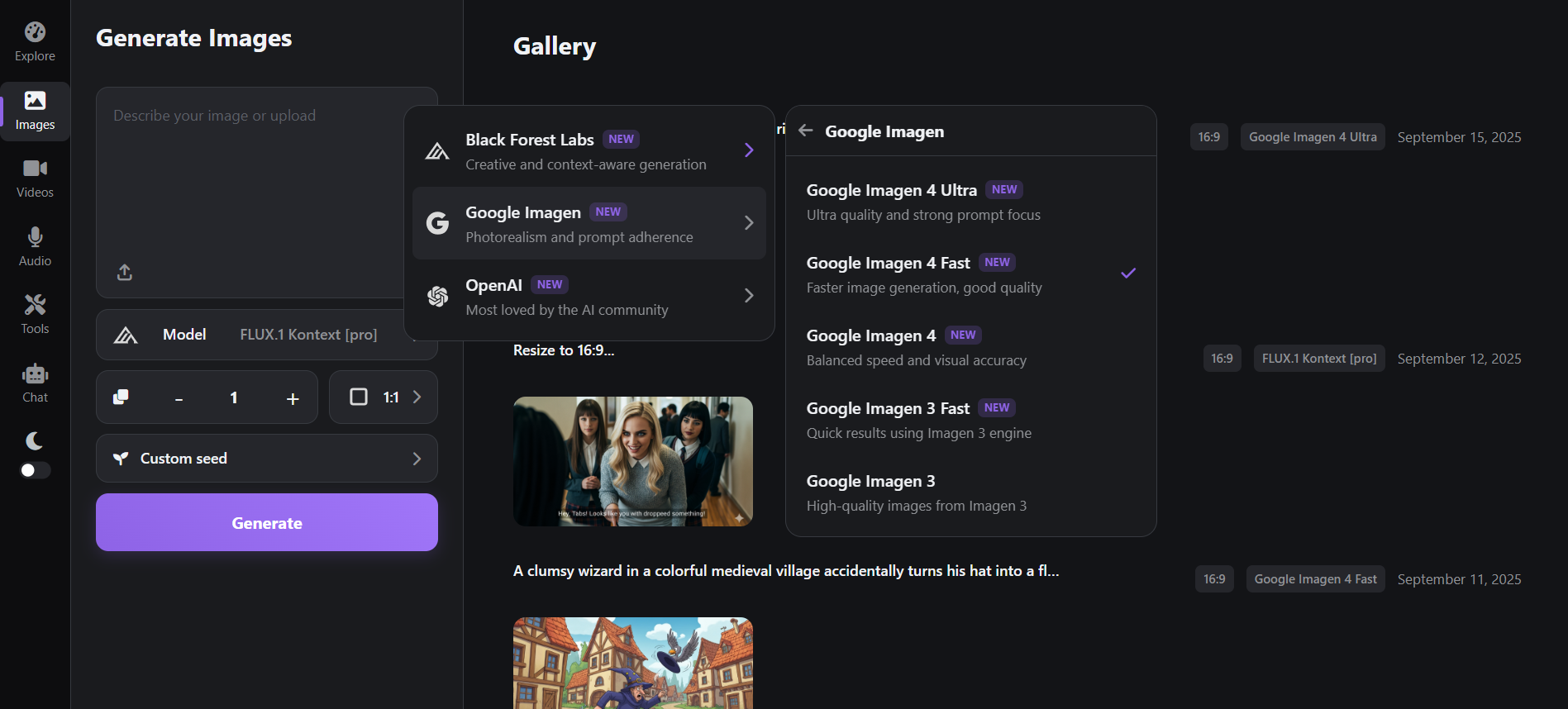Select Black Forest Labs provider
1568x709 pixels.
pyautogui.click(x=589, y=150)
